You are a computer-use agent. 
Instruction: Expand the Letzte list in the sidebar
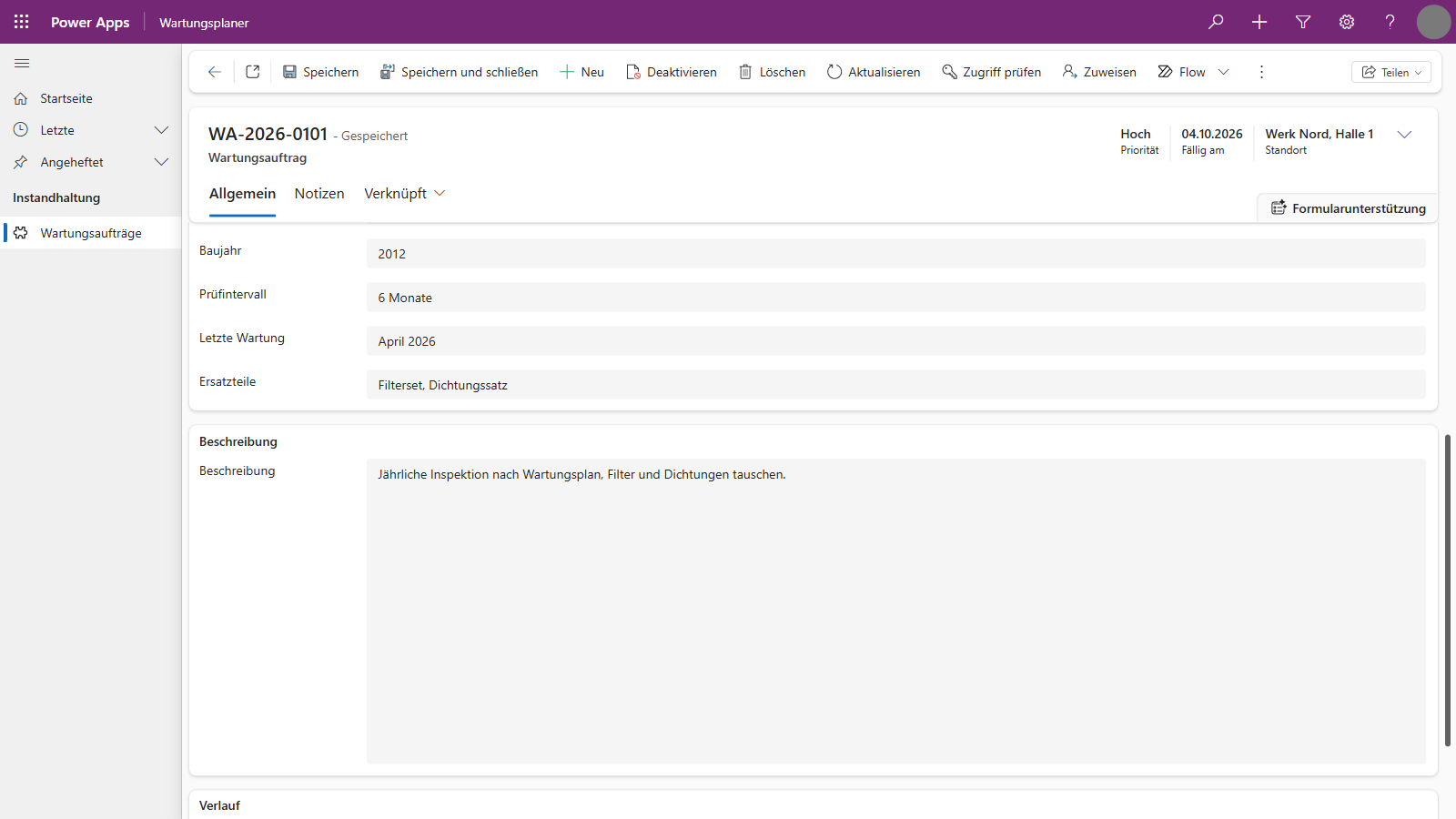162,130
